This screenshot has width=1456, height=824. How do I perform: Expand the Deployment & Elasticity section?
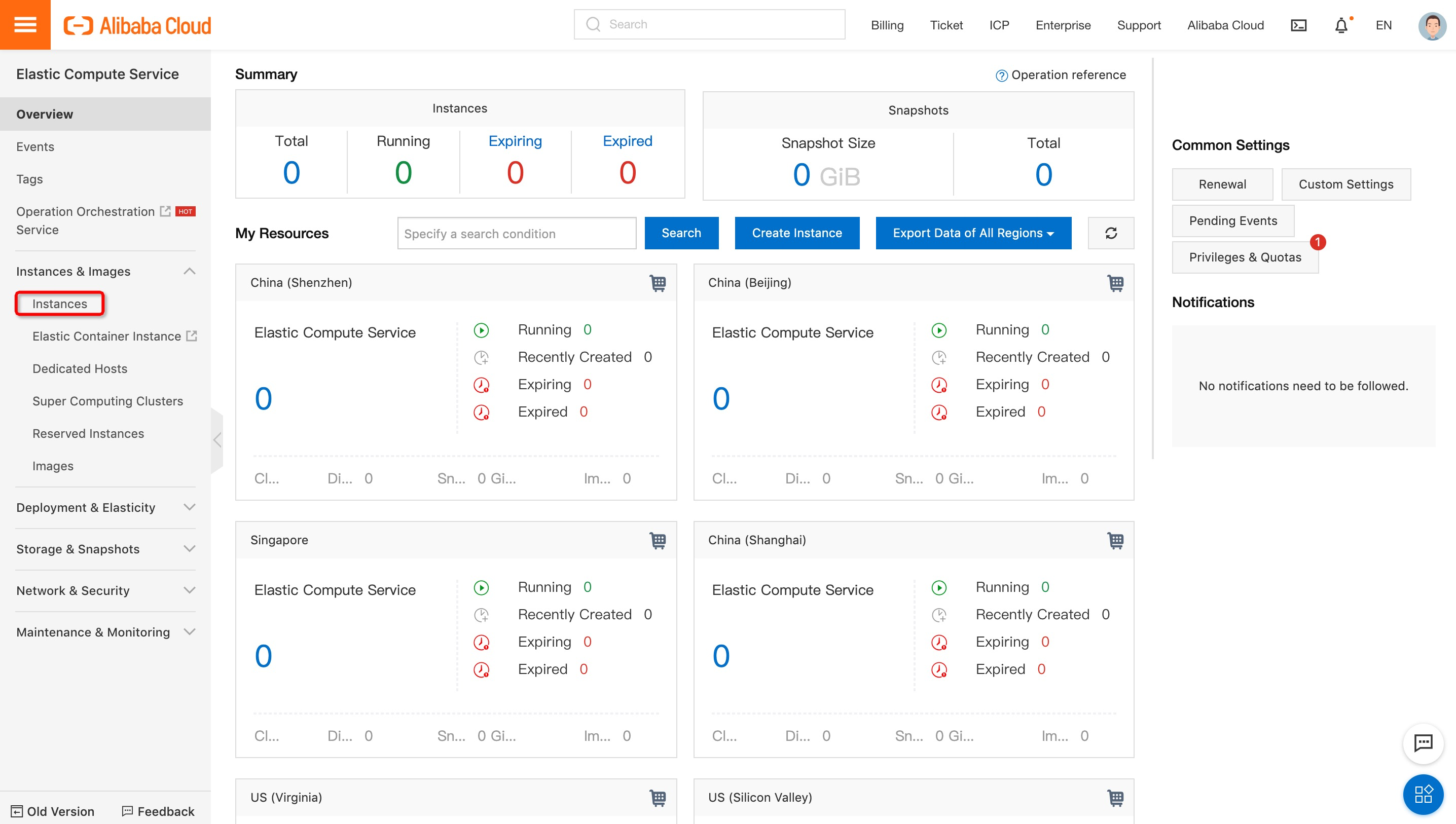pyautogui.click(x=190, y=508)
